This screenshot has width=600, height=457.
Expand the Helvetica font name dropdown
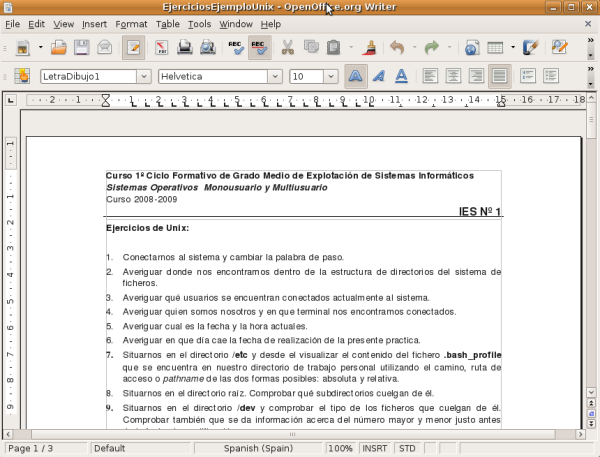point(275,76)
